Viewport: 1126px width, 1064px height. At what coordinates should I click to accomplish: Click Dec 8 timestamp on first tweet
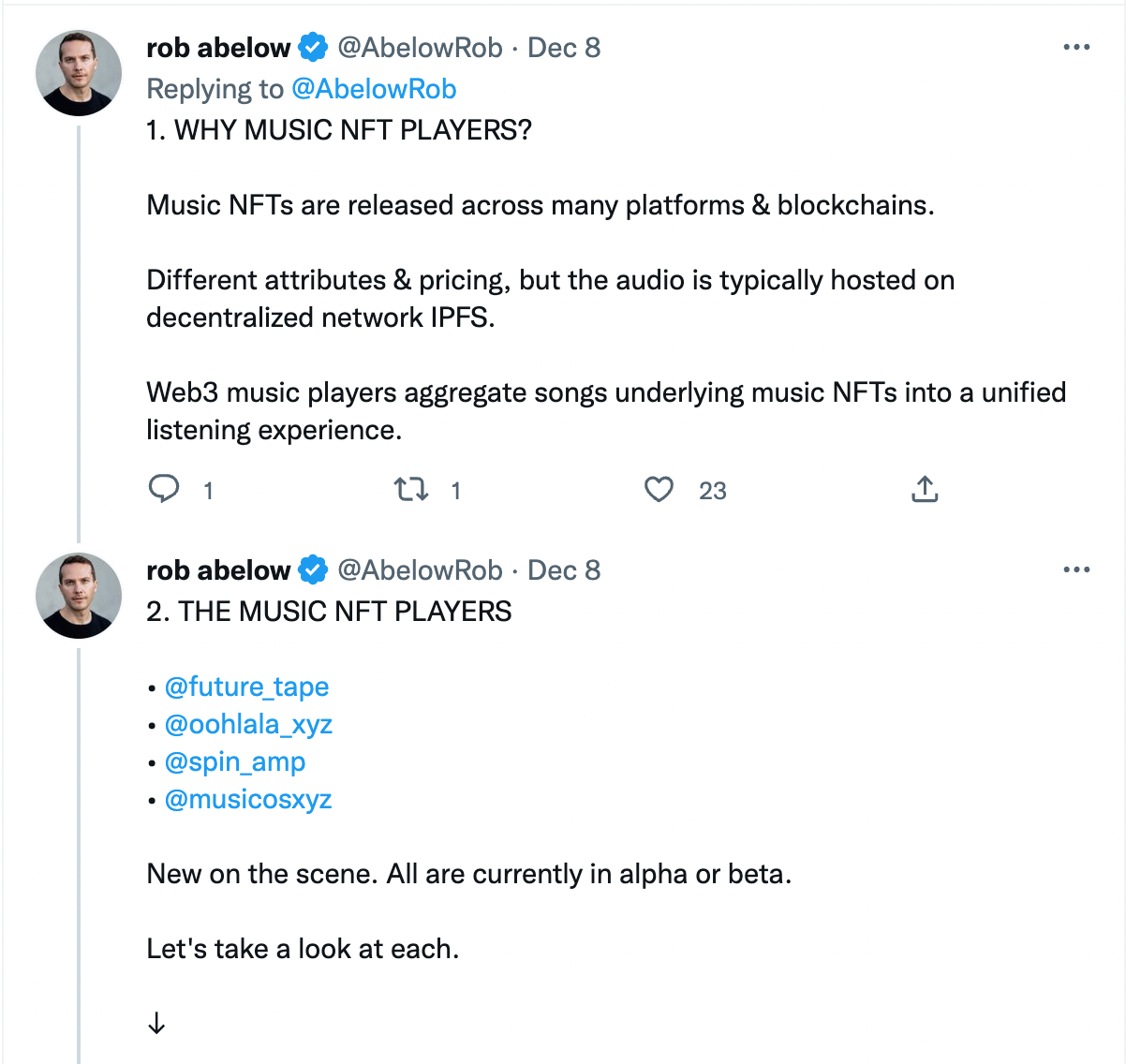click(564, 48)
